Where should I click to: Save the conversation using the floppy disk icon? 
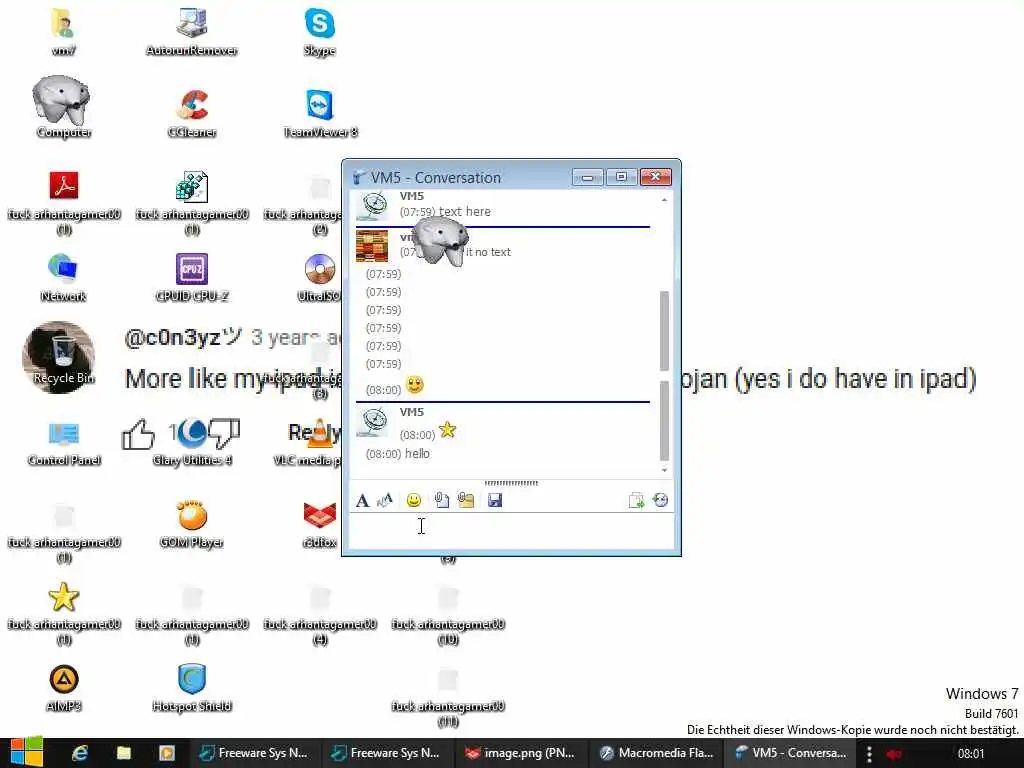pyautogui.click(x=495, y=500)
